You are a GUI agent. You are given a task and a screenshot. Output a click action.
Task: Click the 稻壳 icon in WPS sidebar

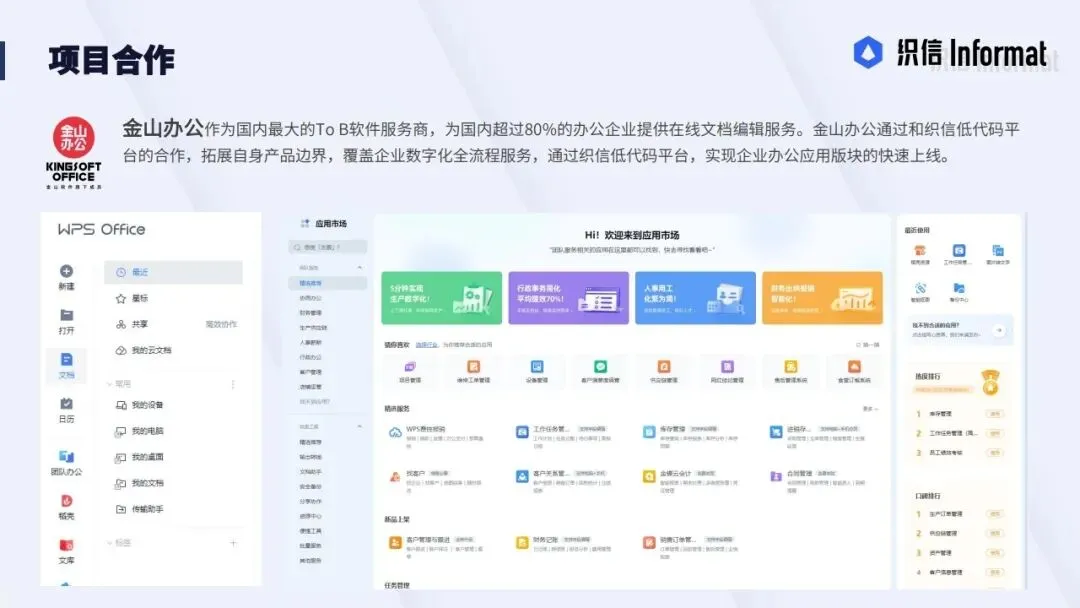point(66,501)
